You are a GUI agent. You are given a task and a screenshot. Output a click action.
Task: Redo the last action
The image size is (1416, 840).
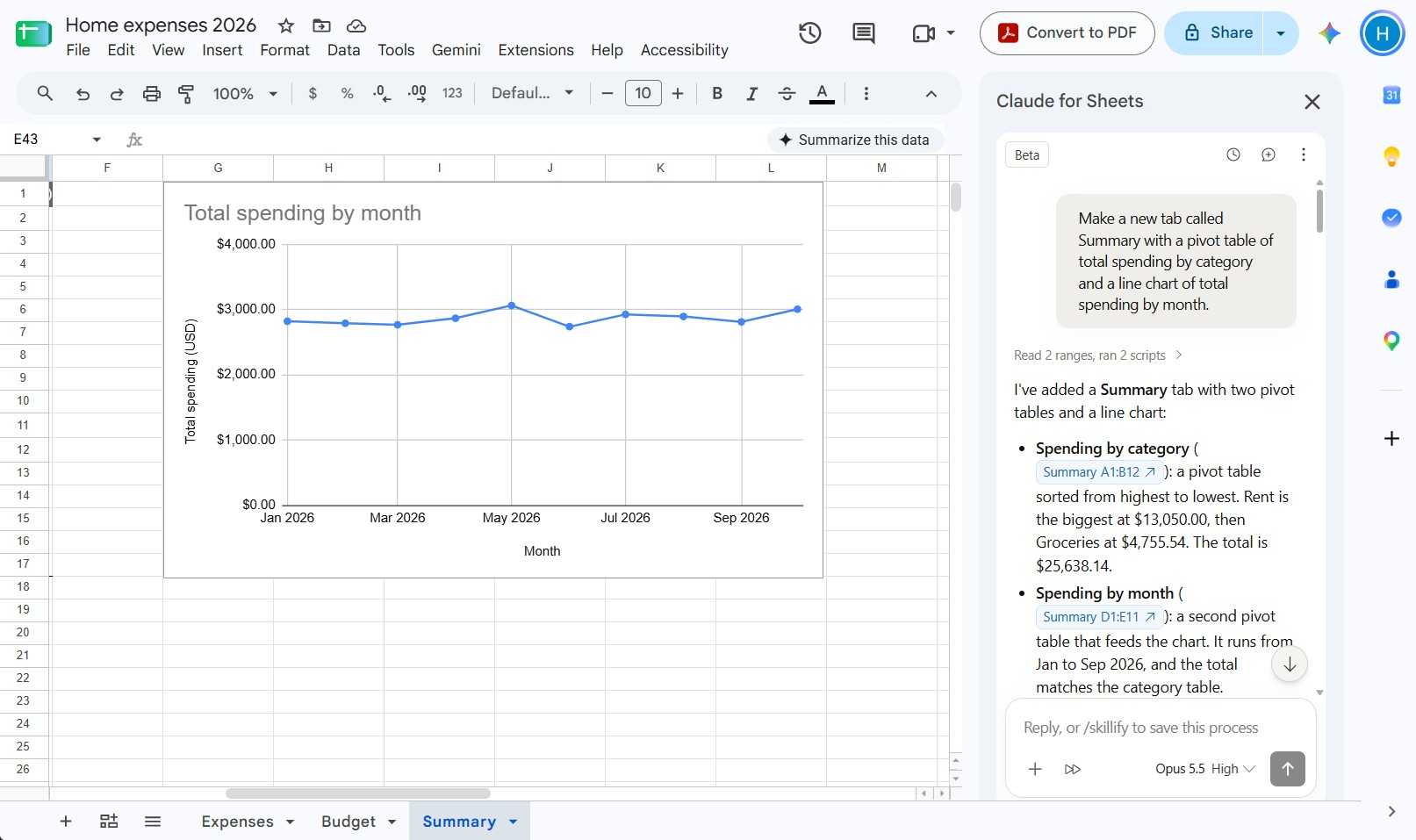117,93
